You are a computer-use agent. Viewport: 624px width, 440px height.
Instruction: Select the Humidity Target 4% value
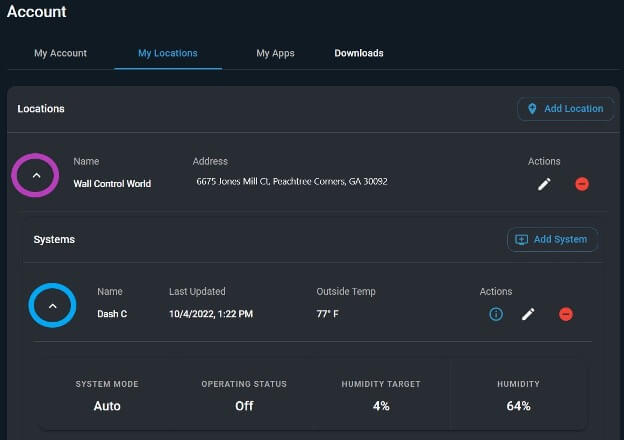[381, 406]
